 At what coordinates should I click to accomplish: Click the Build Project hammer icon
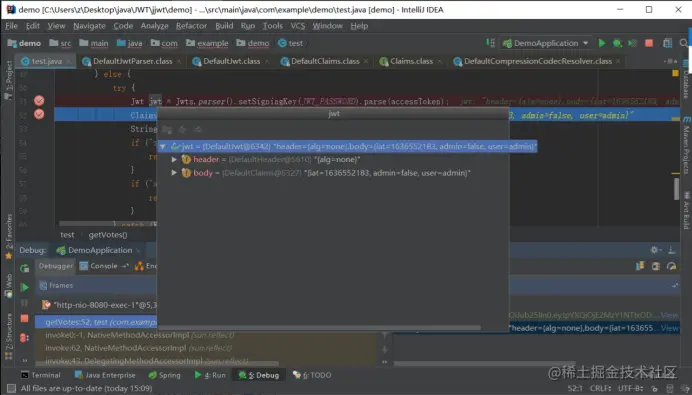490,43
